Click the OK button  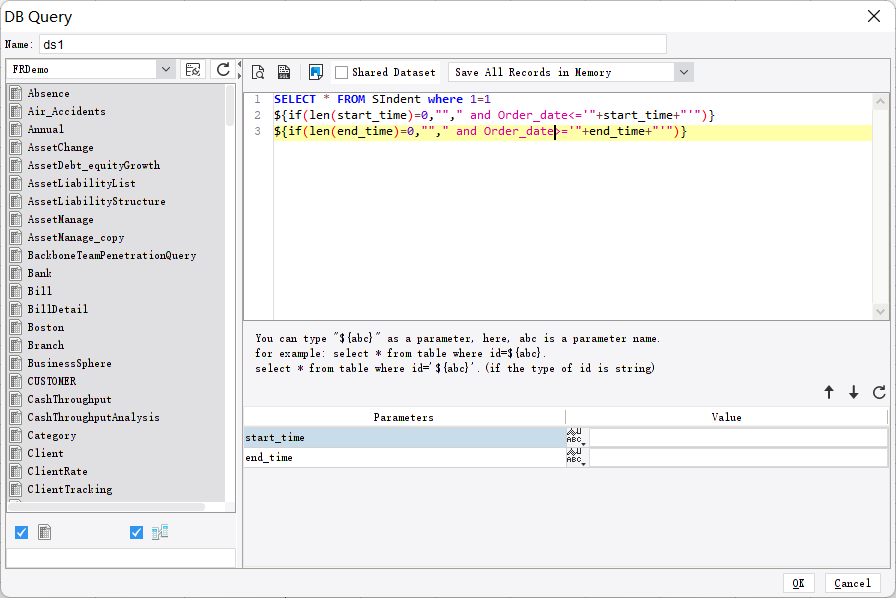point(798,583)
